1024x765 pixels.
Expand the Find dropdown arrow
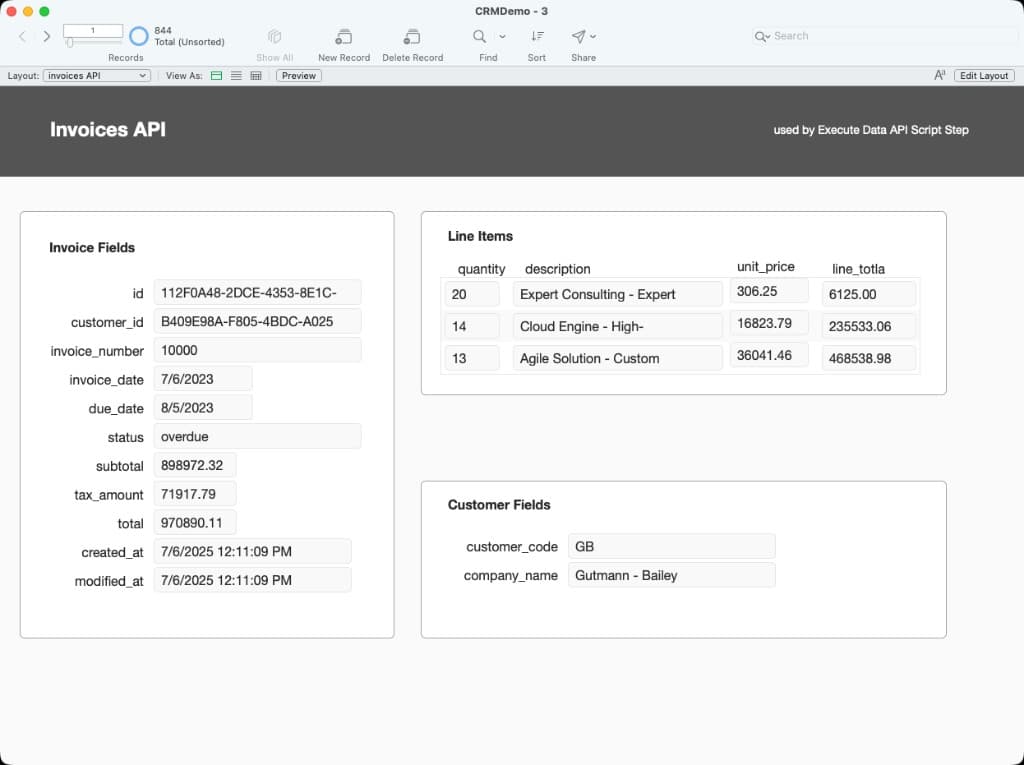coord(502,37)
